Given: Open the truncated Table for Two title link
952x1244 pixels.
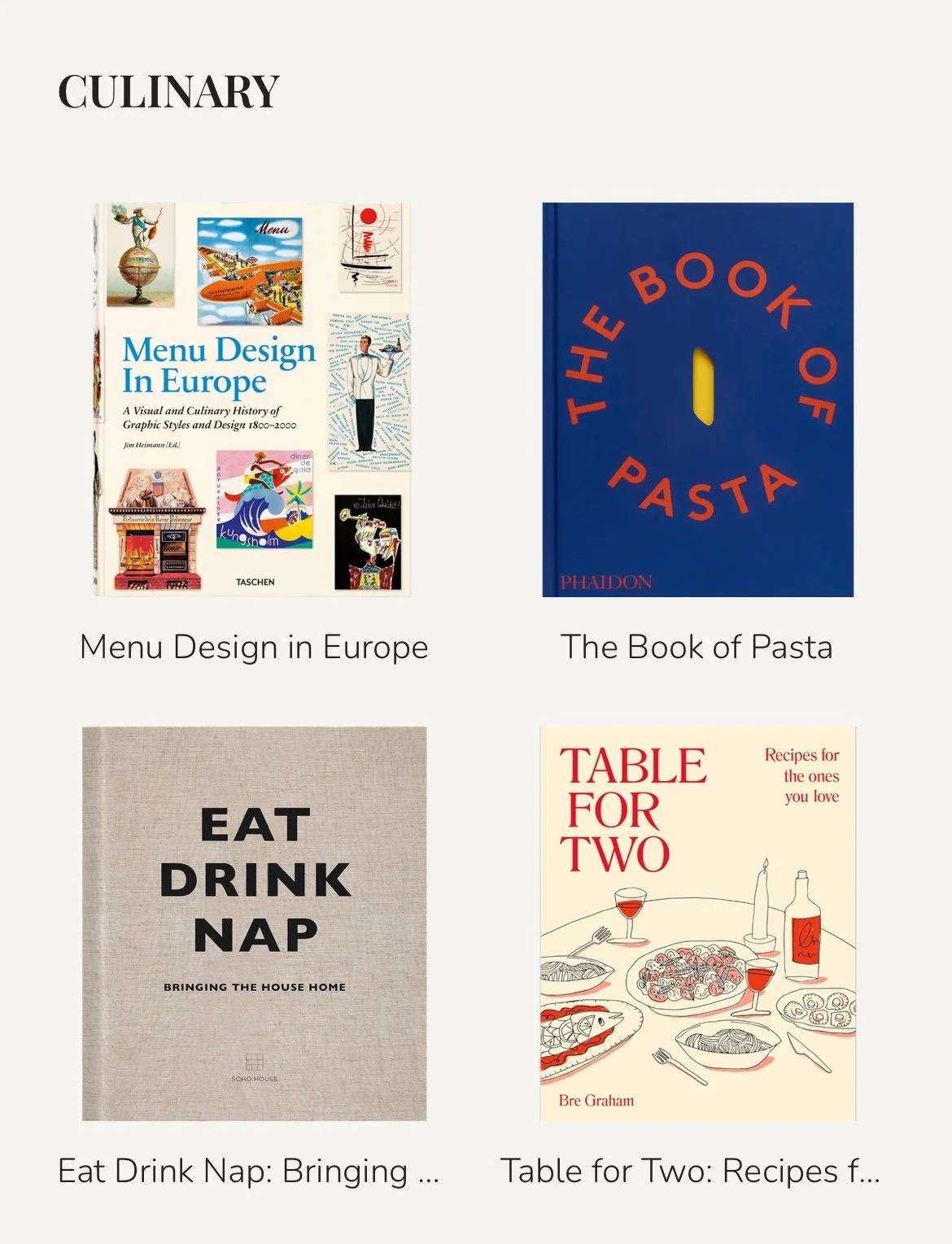Looking at the screenshot, I should click(690, 1172).
